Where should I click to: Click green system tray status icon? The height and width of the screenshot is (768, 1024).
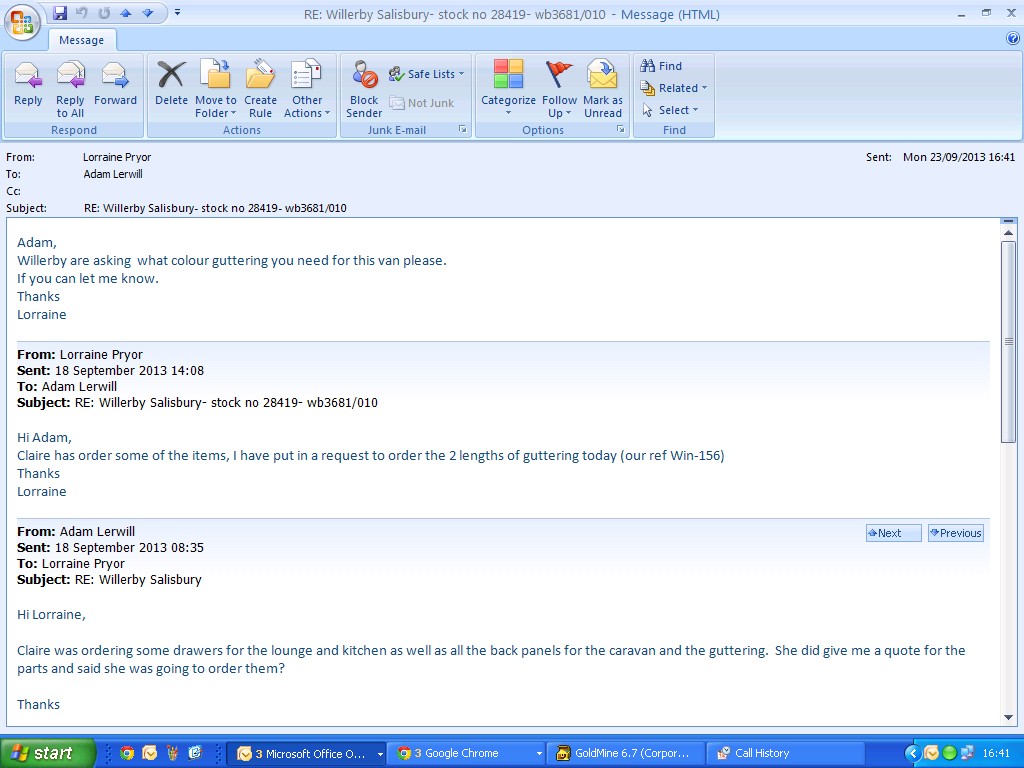coord(949,754)
